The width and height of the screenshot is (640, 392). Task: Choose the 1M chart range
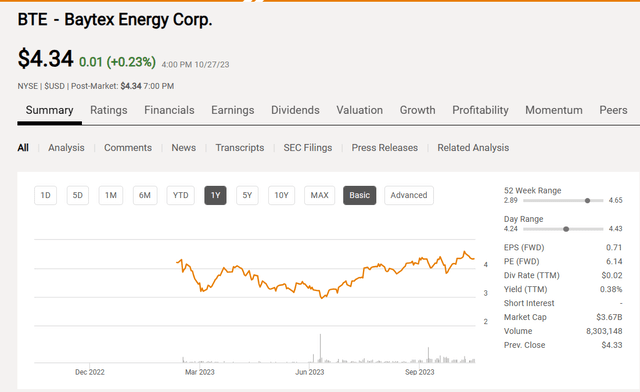[111, 195]
